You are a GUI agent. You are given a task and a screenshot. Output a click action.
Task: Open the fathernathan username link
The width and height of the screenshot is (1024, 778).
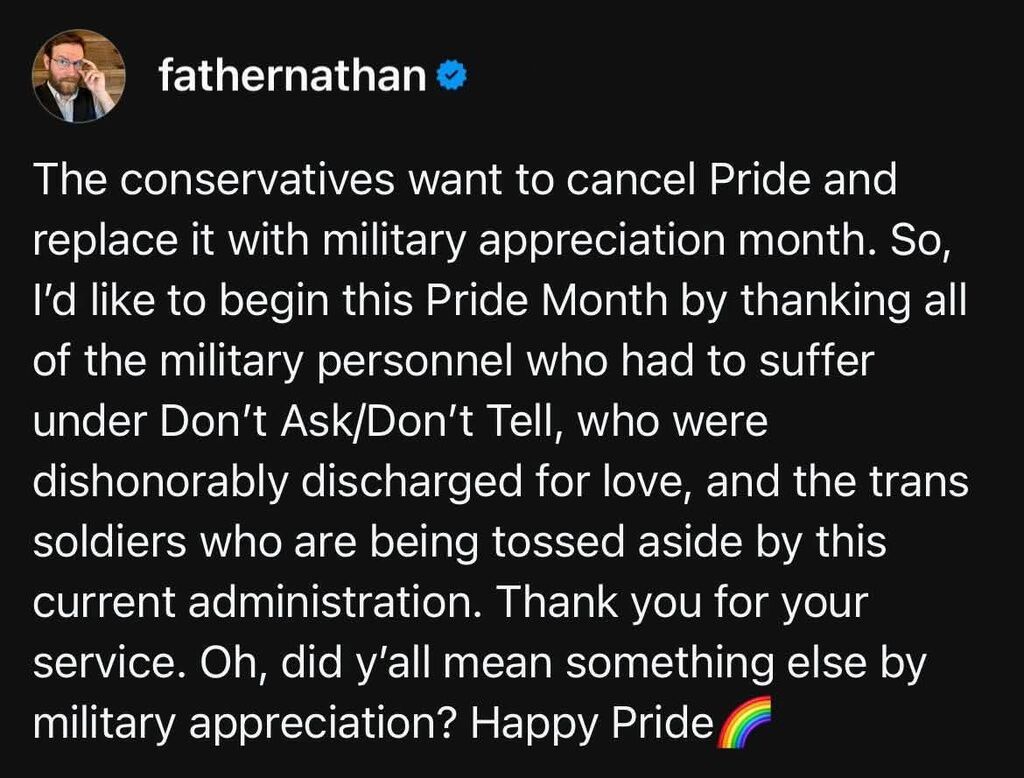[x=292, y=76]
